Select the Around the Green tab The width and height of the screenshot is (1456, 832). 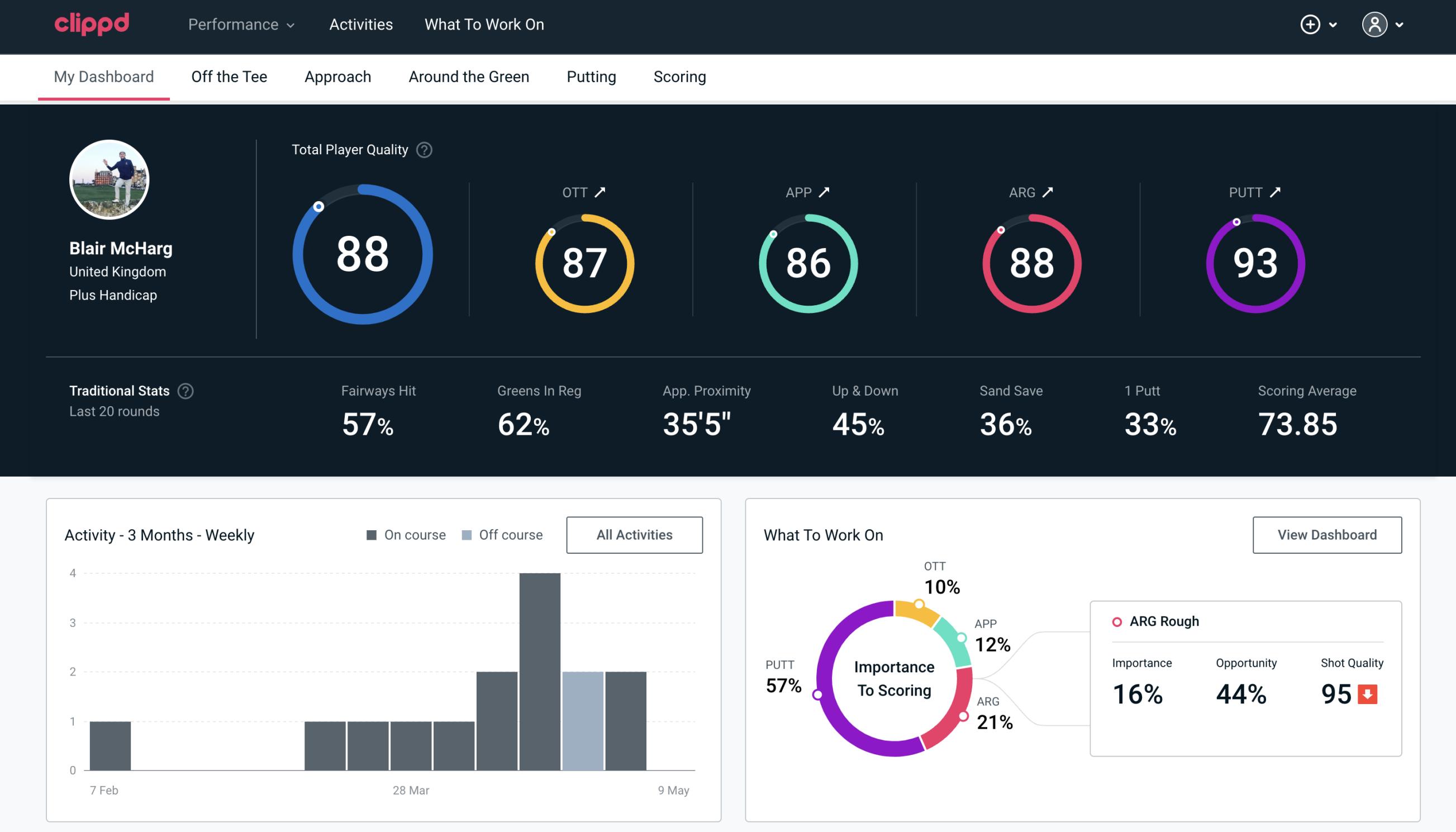[468, 77]
